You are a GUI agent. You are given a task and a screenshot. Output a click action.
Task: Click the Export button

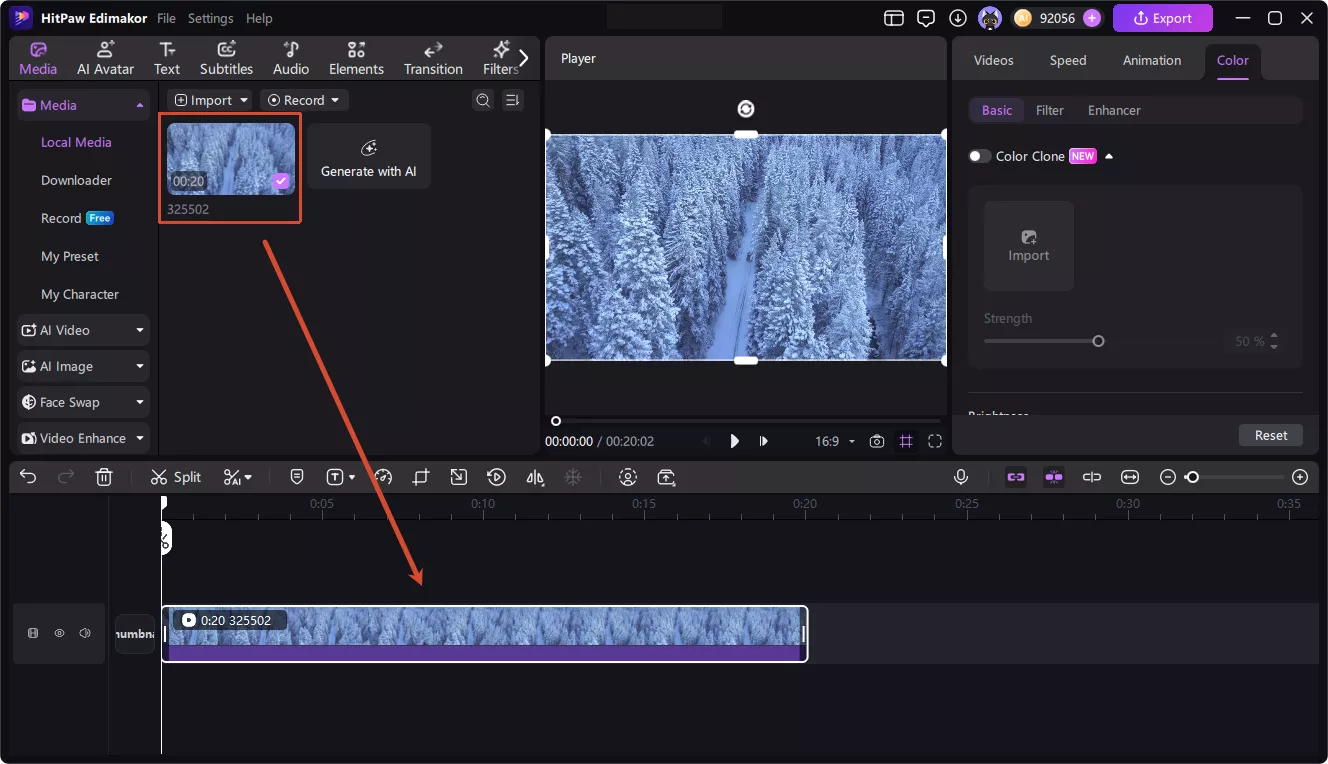[1163, 18]
